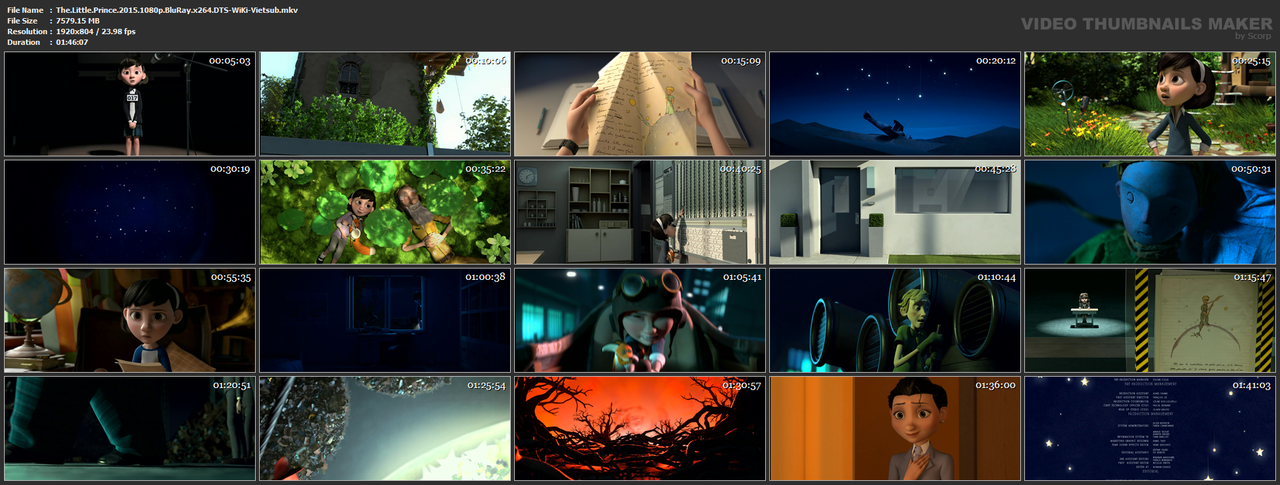The width and height of the screenshot is (1280, 485).
Task: Open the 01:36:00 thumbnail of girl by orange door
Action: (x=895, y=428)
